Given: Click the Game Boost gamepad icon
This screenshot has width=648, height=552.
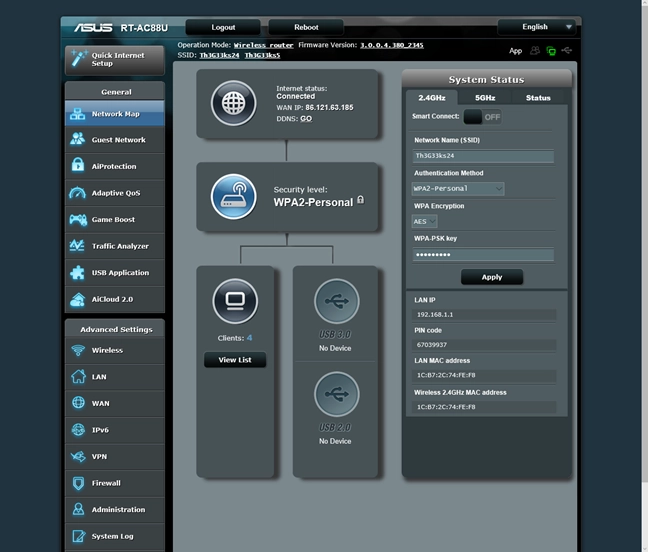Looking at the screenshot, I should [78, 219].
